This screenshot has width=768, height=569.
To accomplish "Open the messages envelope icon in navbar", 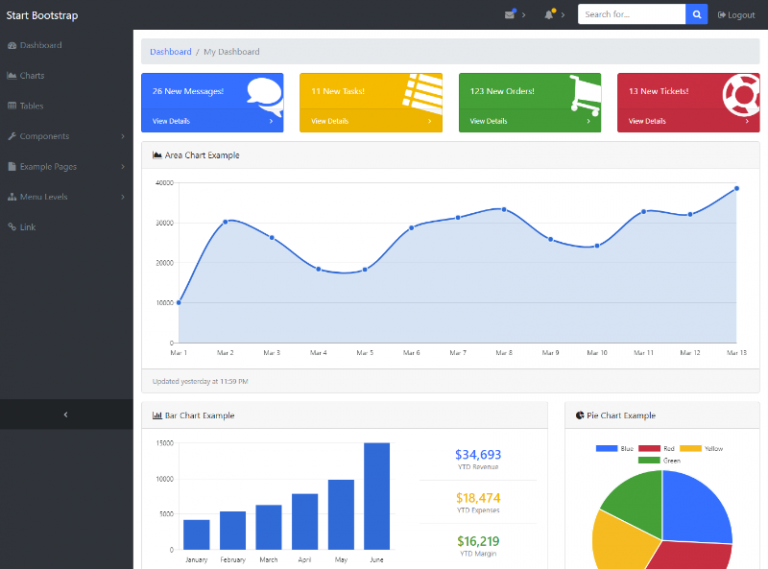I will click(x=510, y=15).
